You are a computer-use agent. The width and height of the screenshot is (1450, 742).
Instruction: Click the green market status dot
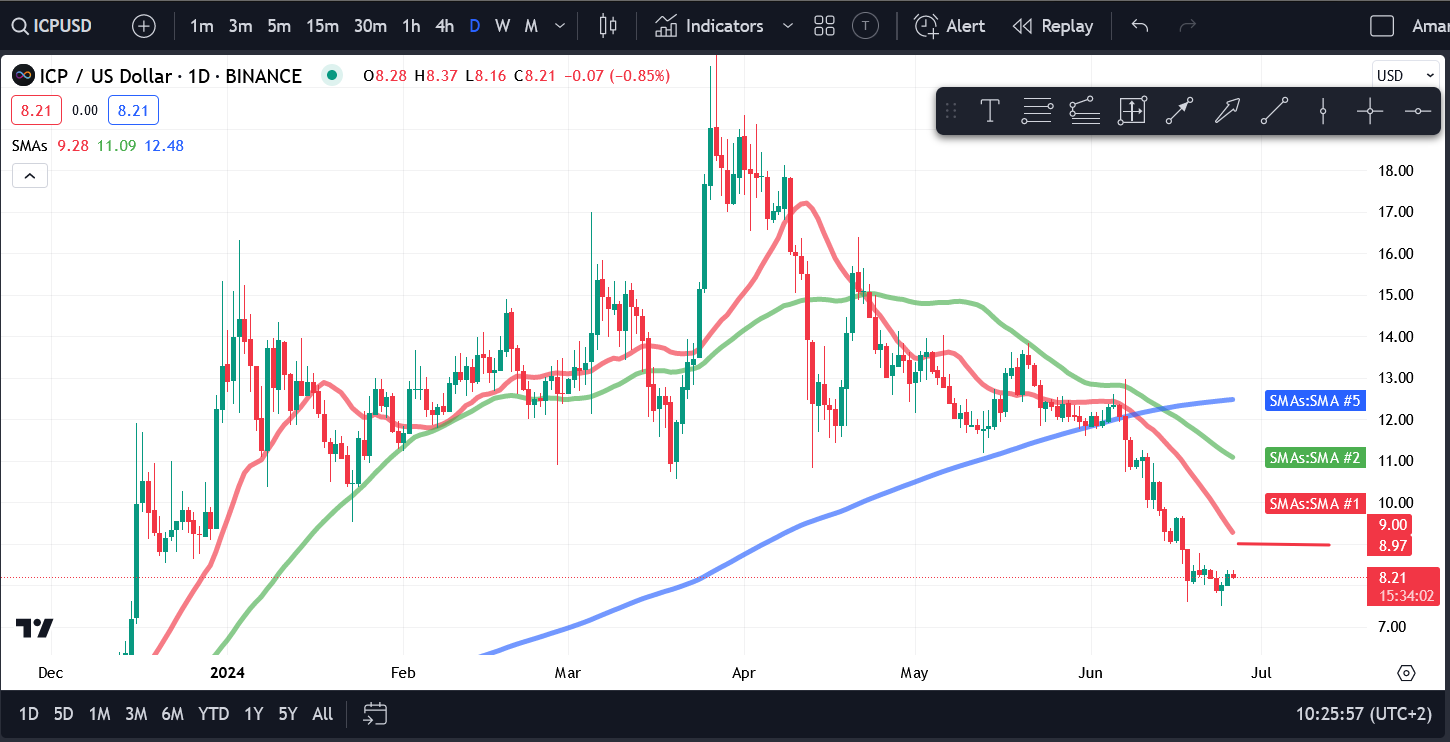coord(332,75)
